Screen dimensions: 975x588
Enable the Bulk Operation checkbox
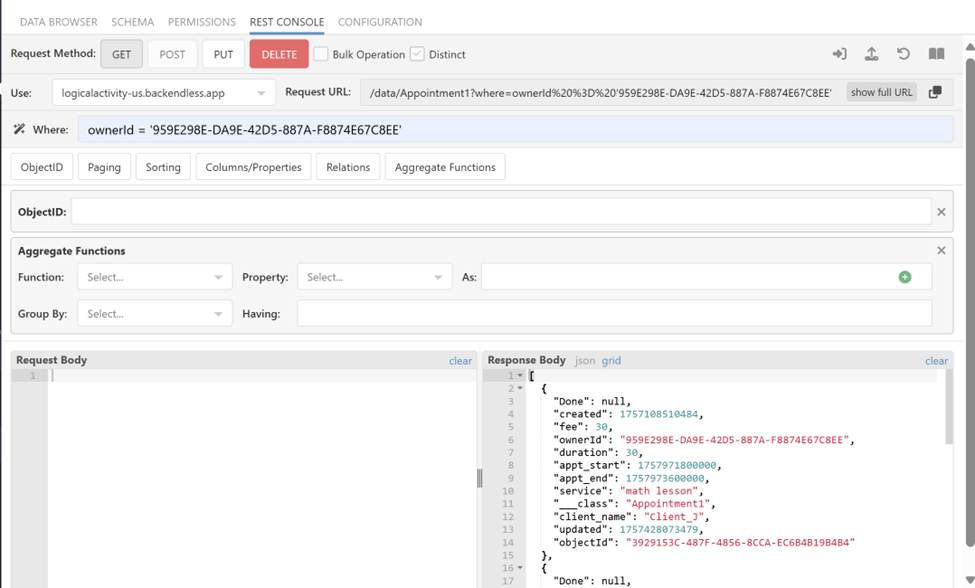(321, 54)
